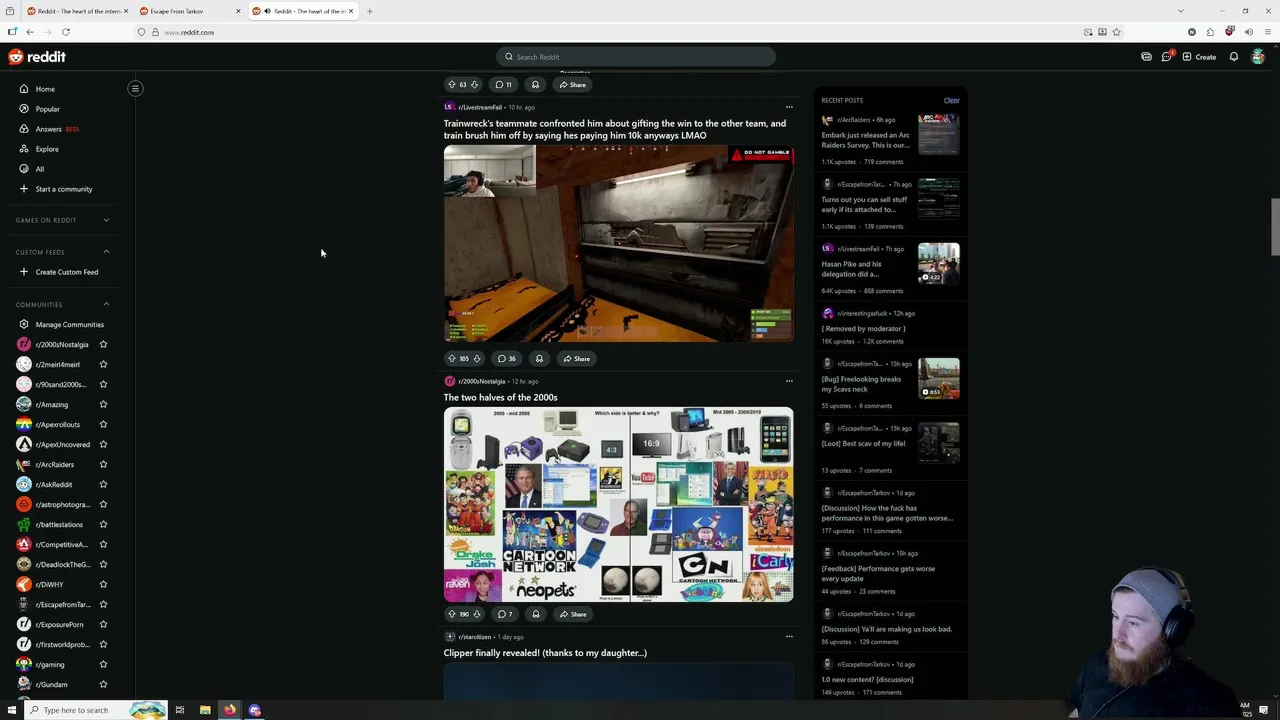Image resolution: width=1280 pixels, height=720 pixels.
Task: Click the page vertical scrollbar thumb
Action: pyautogui.click(x=1275, y=227)
